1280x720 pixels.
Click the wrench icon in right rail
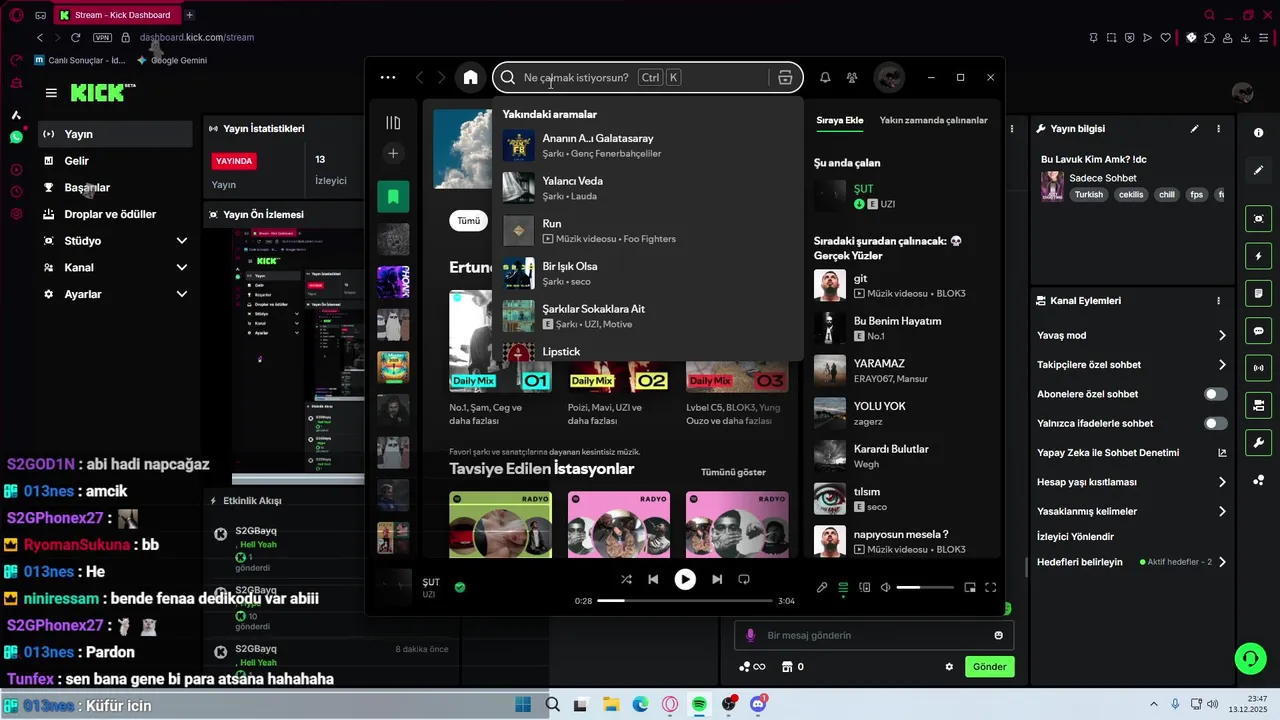pos(1258,443)
